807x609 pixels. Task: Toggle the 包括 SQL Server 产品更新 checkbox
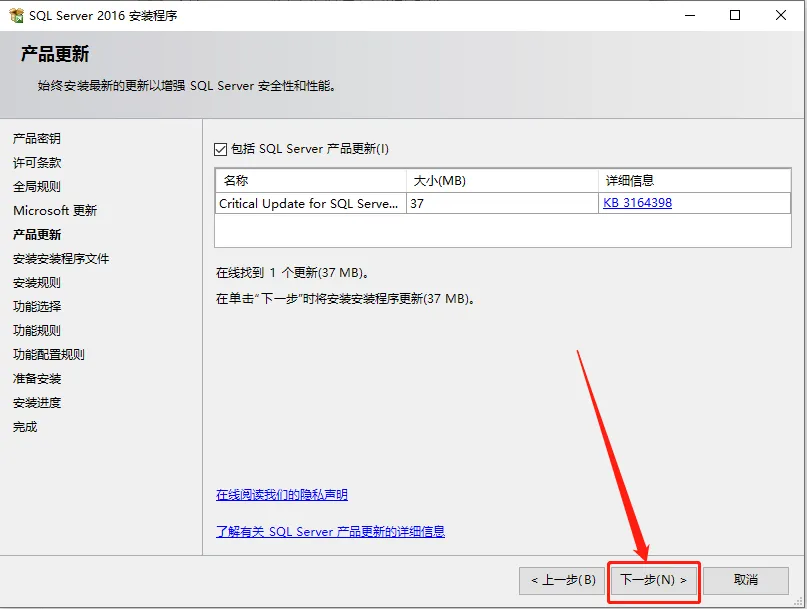[220, 149]
